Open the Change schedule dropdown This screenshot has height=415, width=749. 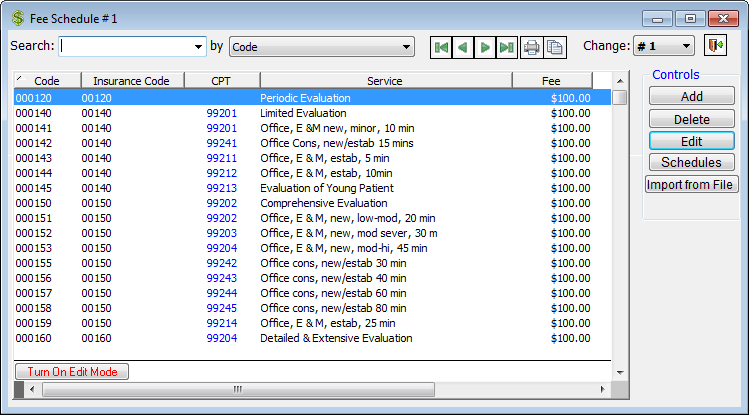tap(685, 47)
